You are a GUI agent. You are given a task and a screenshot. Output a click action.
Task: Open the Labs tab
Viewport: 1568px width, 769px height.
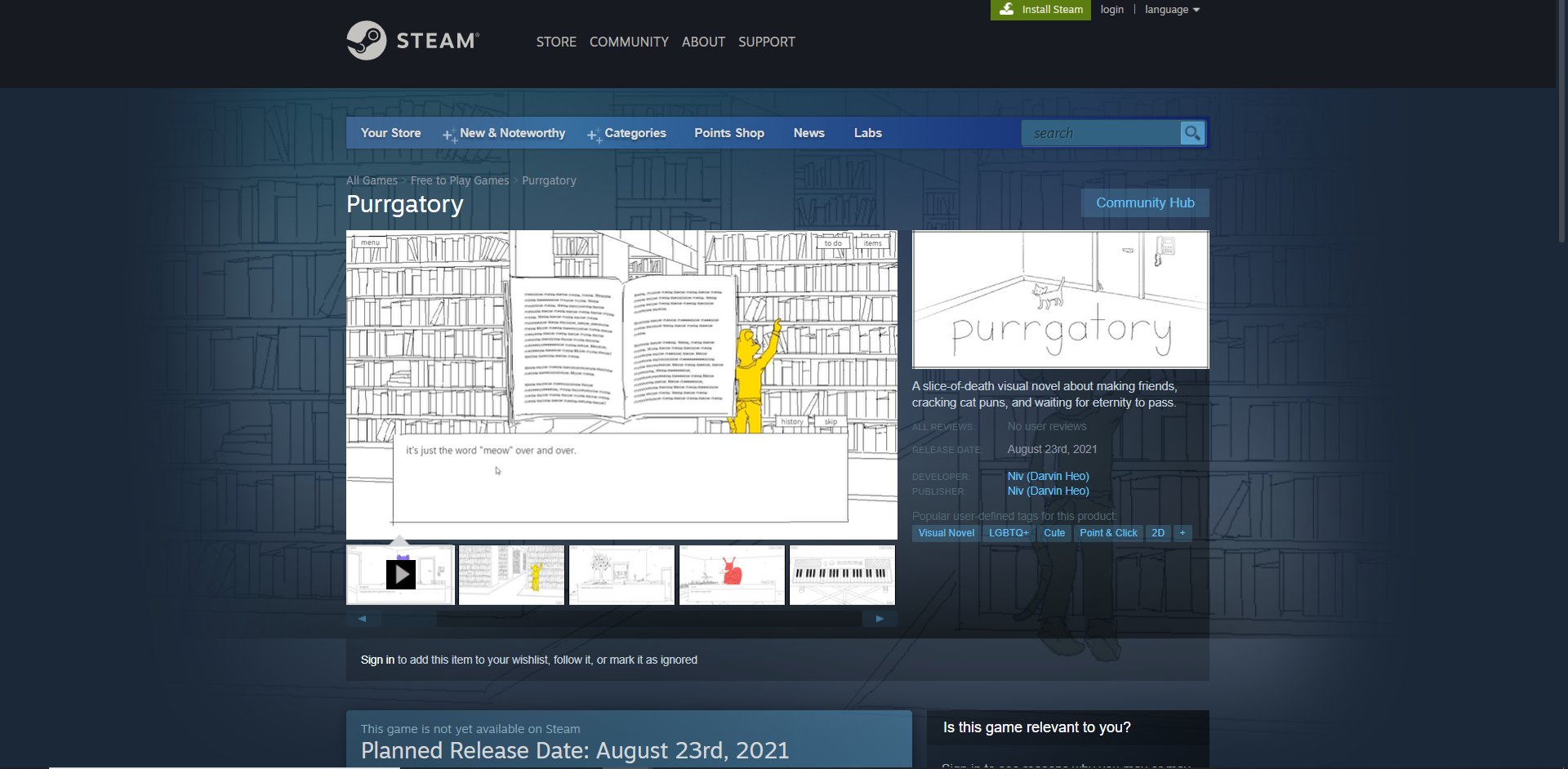(x=867, y=133)
